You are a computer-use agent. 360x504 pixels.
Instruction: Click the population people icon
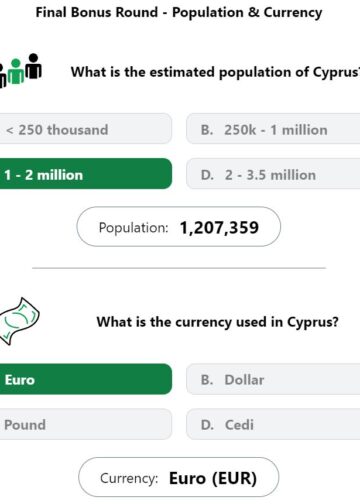tap(21, 70)
